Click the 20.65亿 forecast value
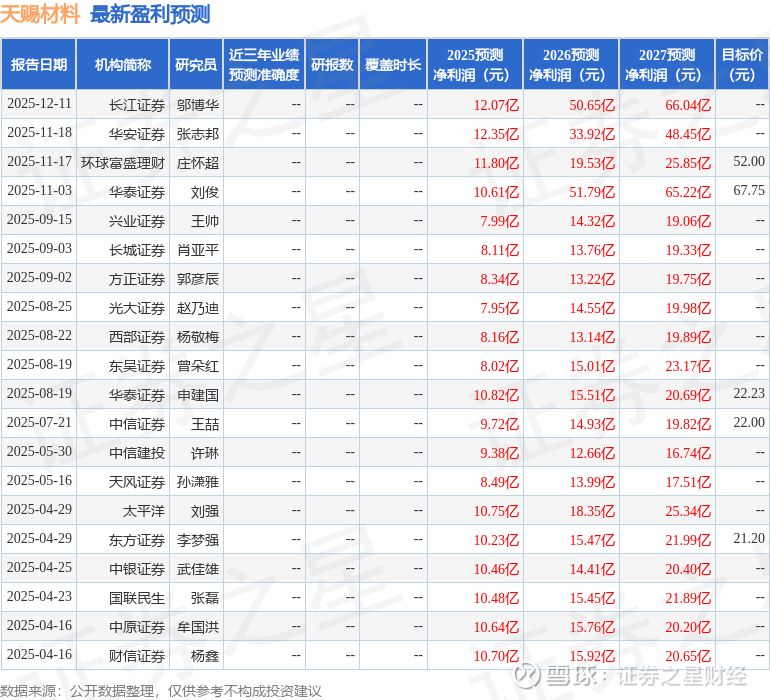Viewport: 770px width, 700px height. [688, 656]
